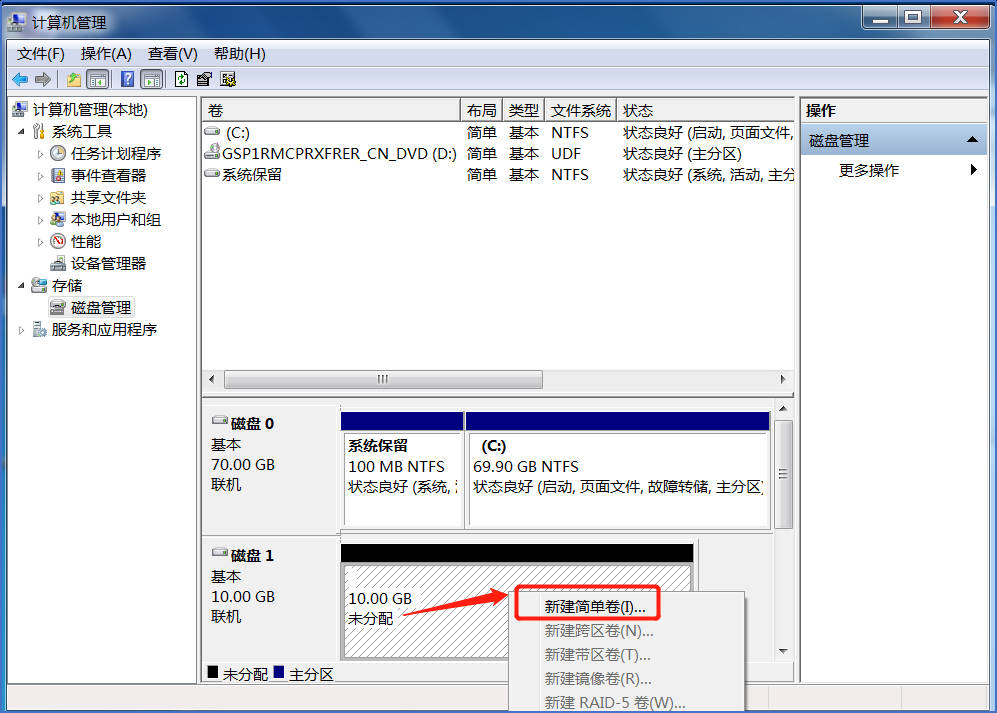
Task: Expand the 服务和应用程序 node arrow
Action: pyautogui.click(x=21, y=330)
